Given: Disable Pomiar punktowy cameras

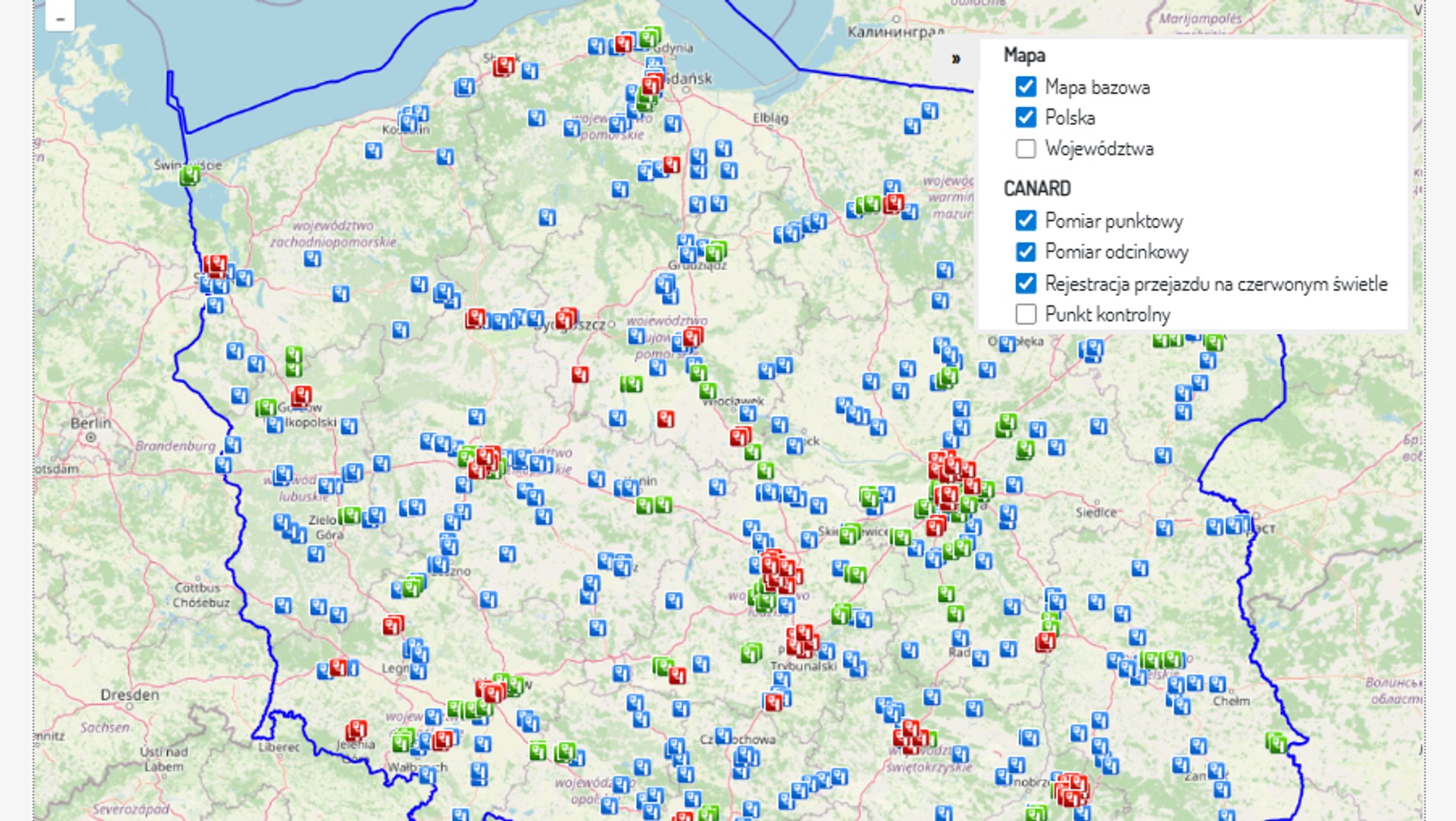Looking at the screenshot, I should tap(1025, 221).
